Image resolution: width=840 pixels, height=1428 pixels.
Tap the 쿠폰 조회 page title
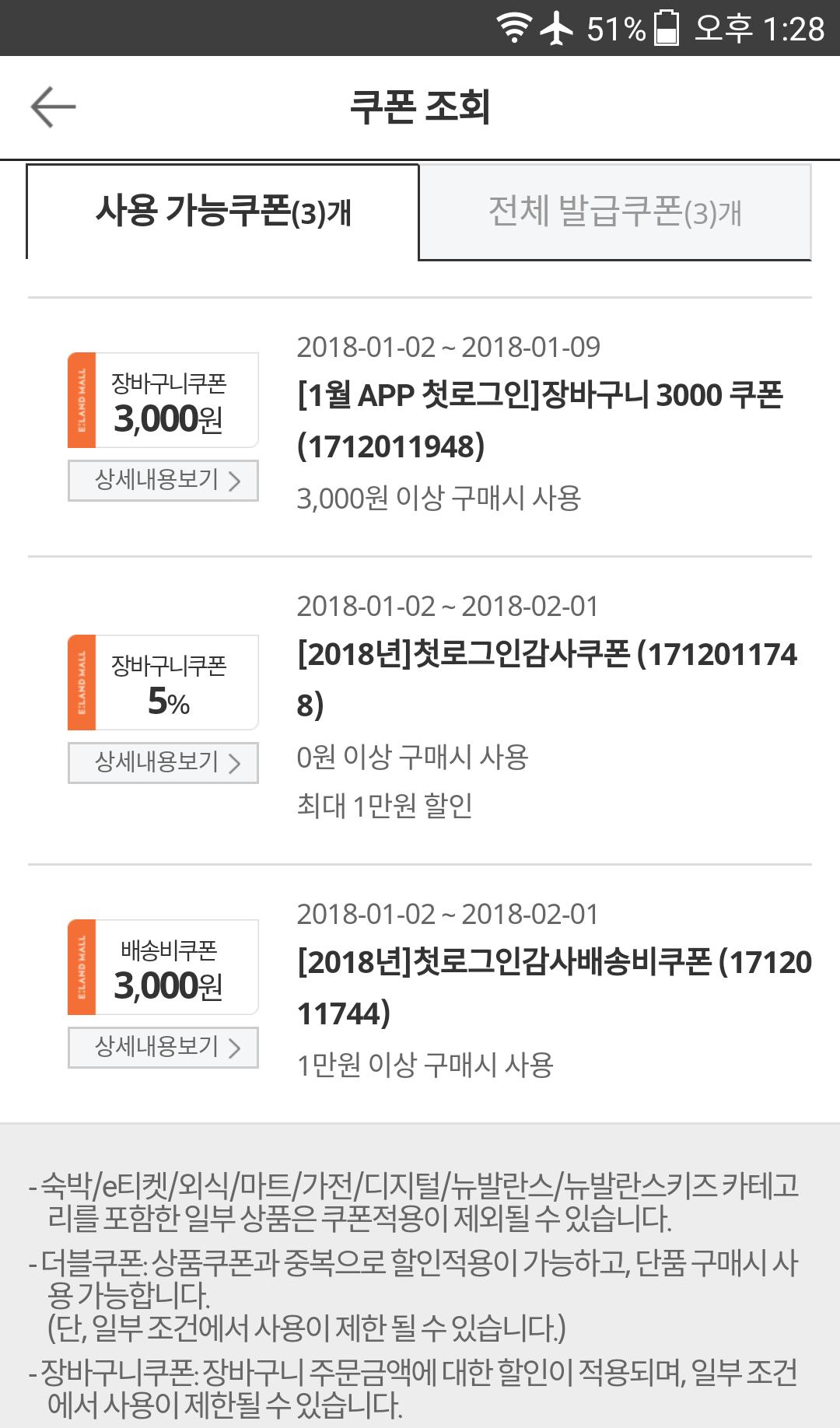[x=420, y=107]
